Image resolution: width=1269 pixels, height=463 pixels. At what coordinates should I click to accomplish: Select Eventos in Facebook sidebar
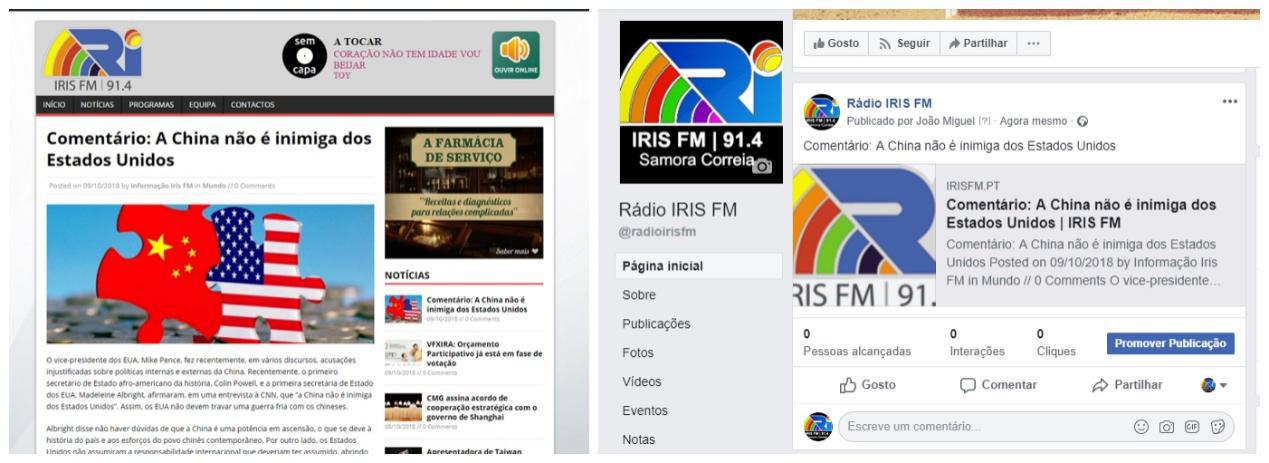click(x=645, y=410)
